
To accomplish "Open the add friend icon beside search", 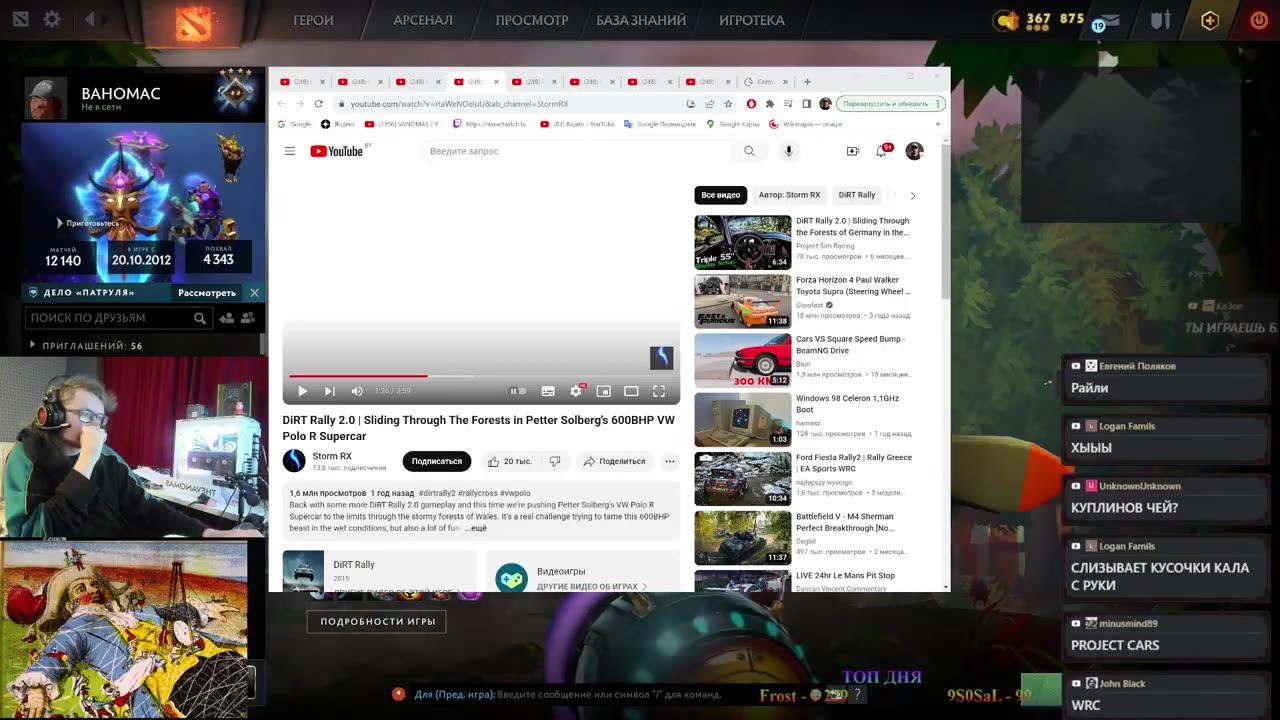I will click(x=226, y=318).
